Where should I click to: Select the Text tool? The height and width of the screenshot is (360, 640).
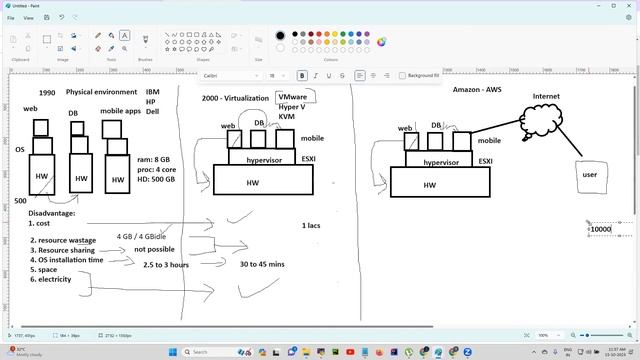pyautogui.click(x=124, y=36)
